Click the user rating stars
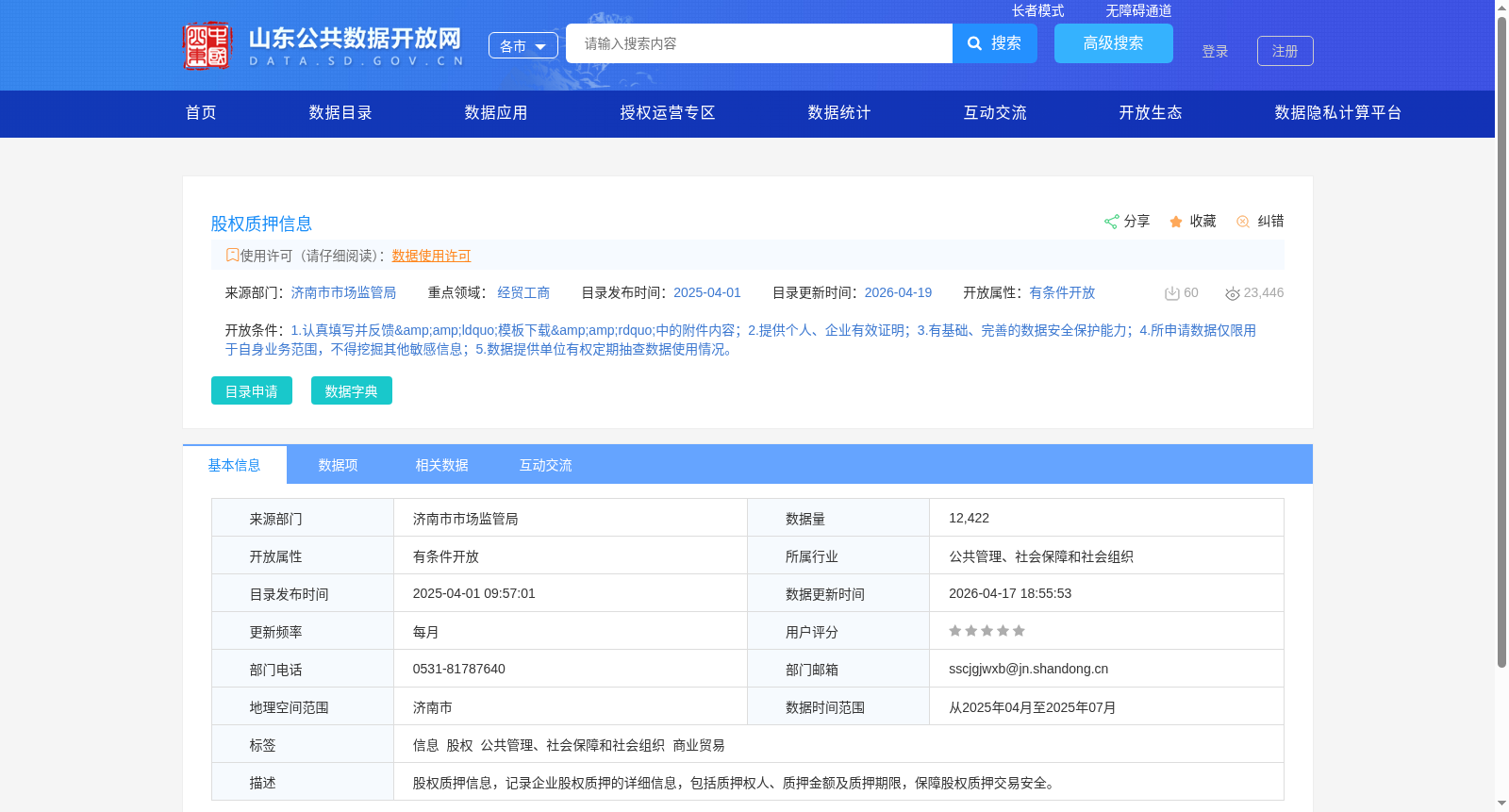 tap(987, 631)
